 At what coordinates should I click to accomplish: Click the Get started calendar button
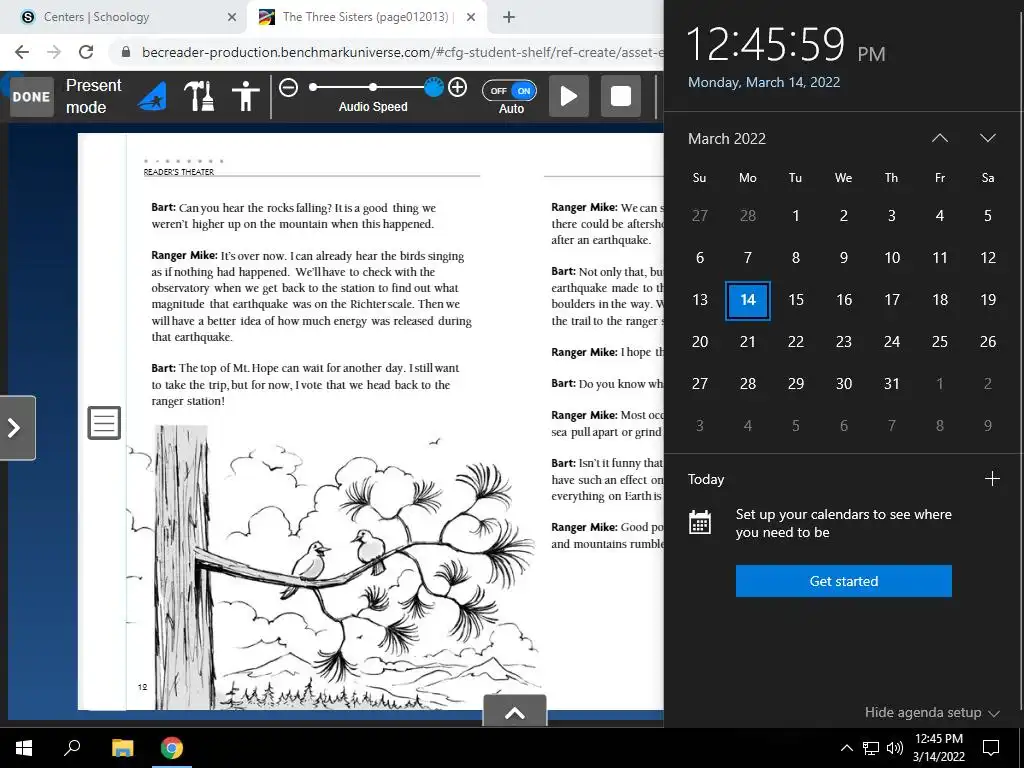pyautogui.click(x=844, y=581)
